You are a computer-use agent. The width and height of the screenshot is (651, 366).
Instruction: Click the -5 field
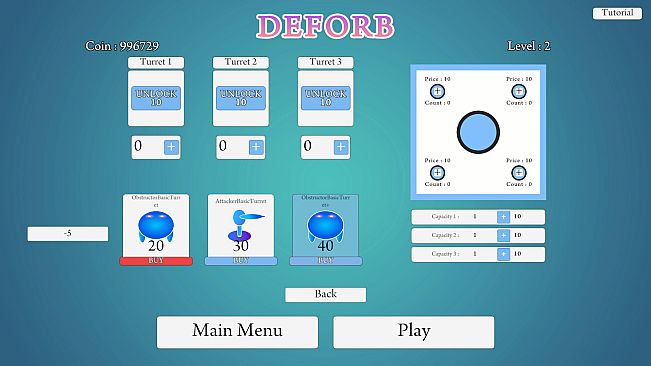click(68, 234)
